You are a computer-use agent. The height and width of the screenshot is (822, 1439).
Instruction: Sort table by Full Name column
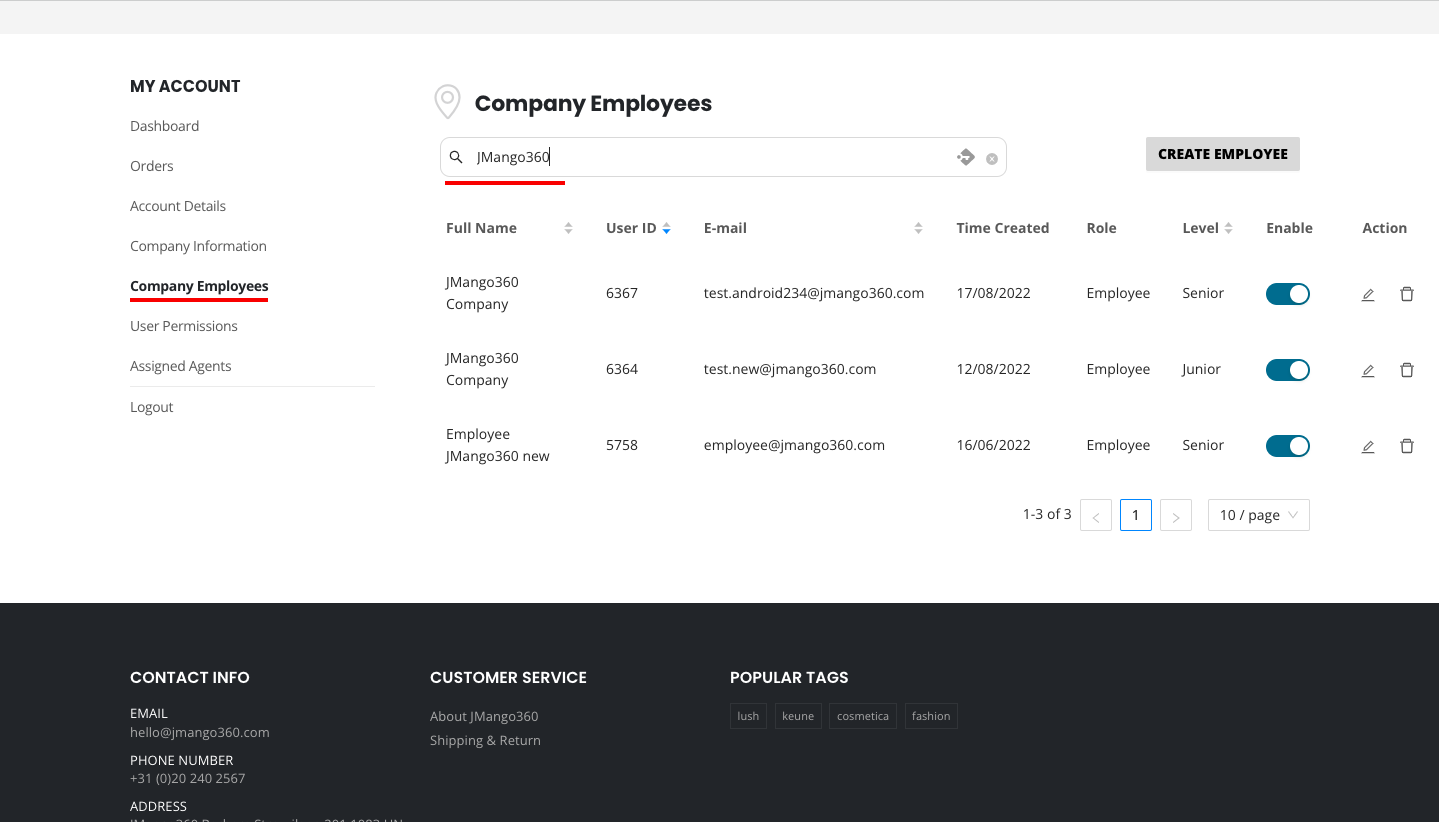568,228
